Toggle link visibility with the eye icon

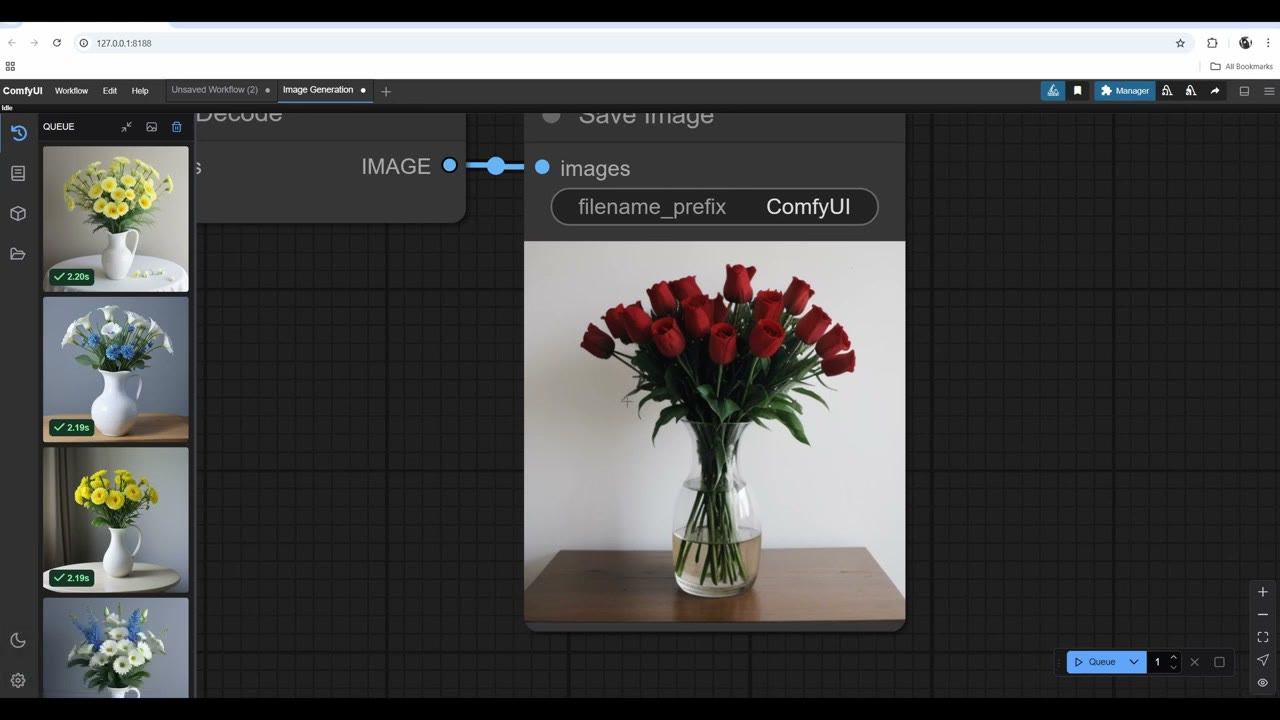(x=1263, y=683)
